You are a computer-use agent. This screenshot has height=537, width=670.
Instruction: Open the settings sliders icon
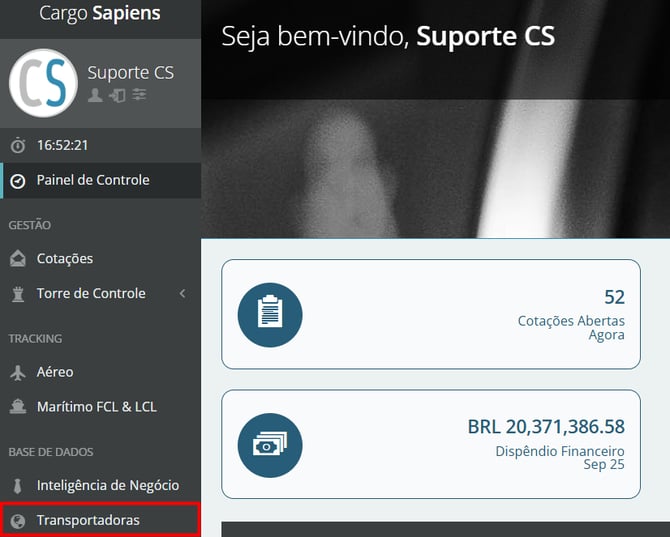[x=139, y=95]
